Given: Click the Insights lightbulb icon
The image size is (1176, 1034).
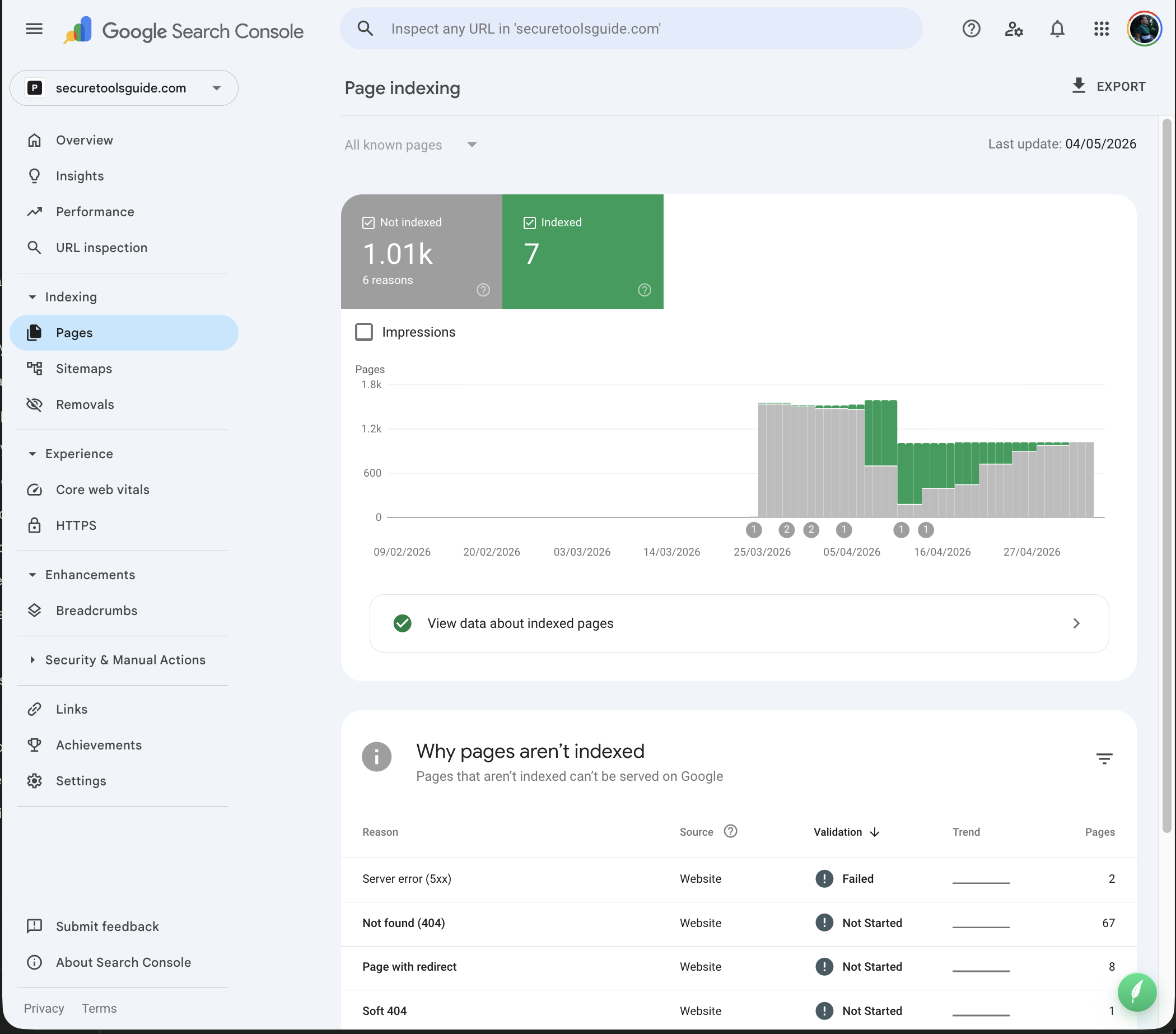Looking at the screenshot, I should tap(35, 175).
